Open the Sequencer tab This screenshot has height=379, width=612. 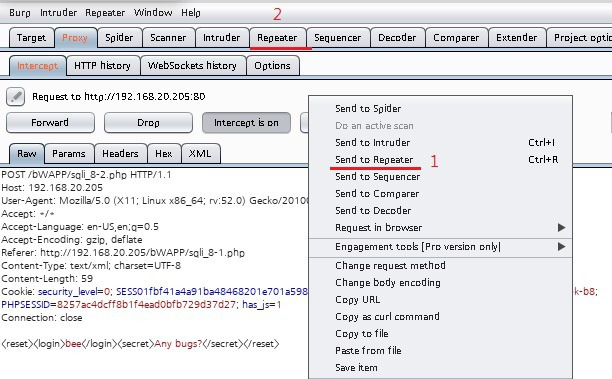coord(338,37)
